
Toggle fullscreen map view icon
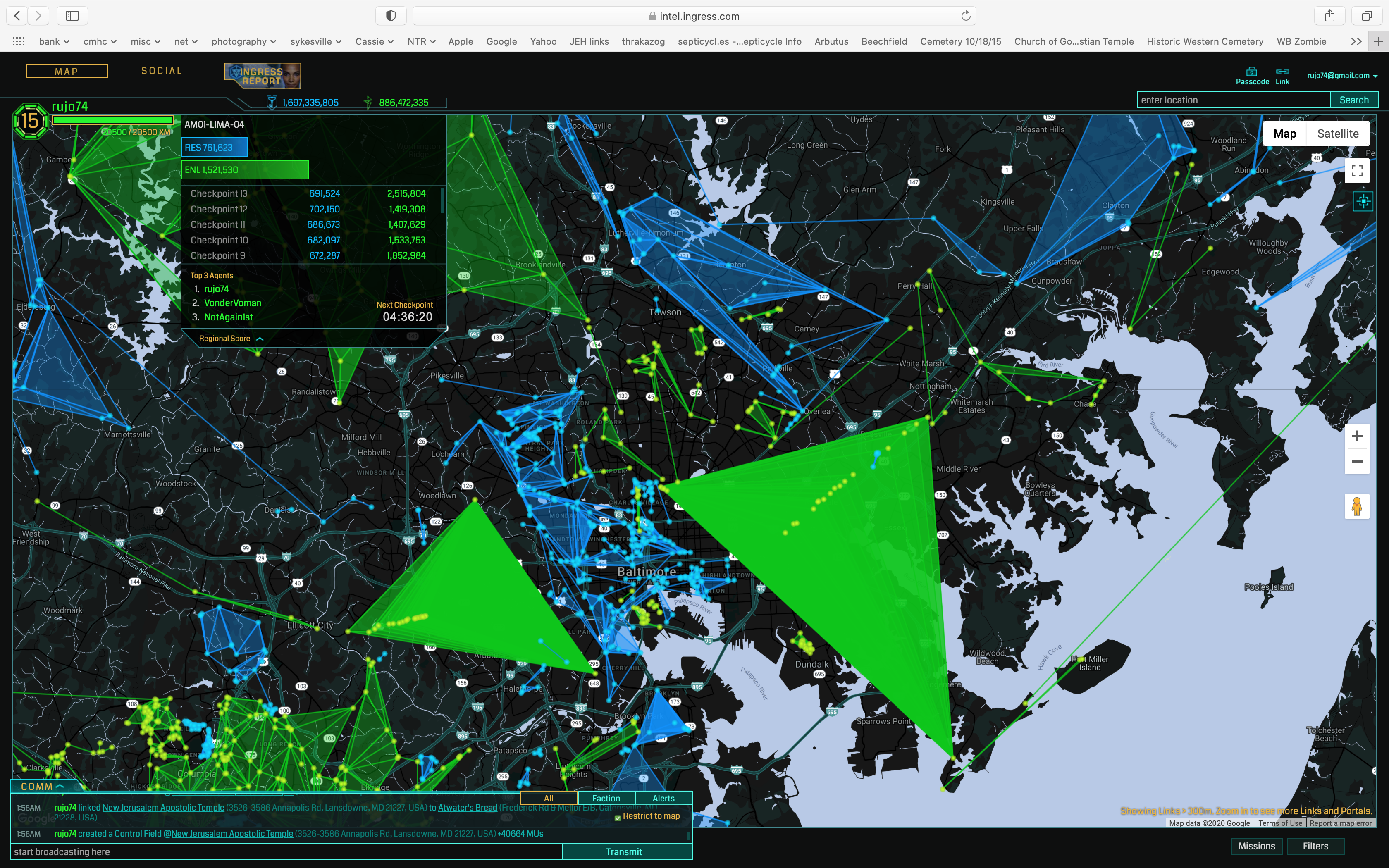1357,170
